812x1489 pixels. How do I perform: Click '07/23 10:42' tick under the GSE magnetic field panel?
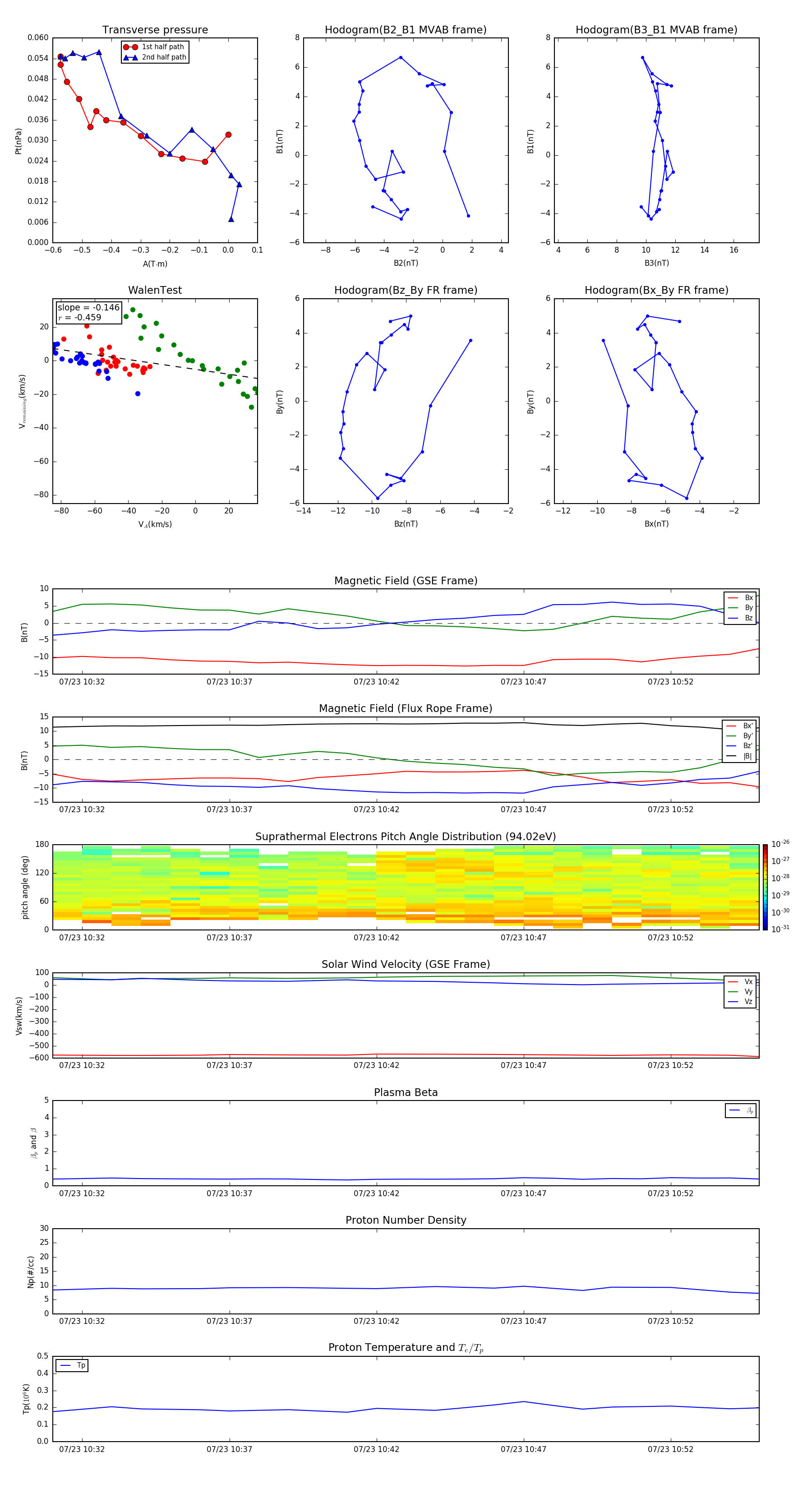click(376, 682)
